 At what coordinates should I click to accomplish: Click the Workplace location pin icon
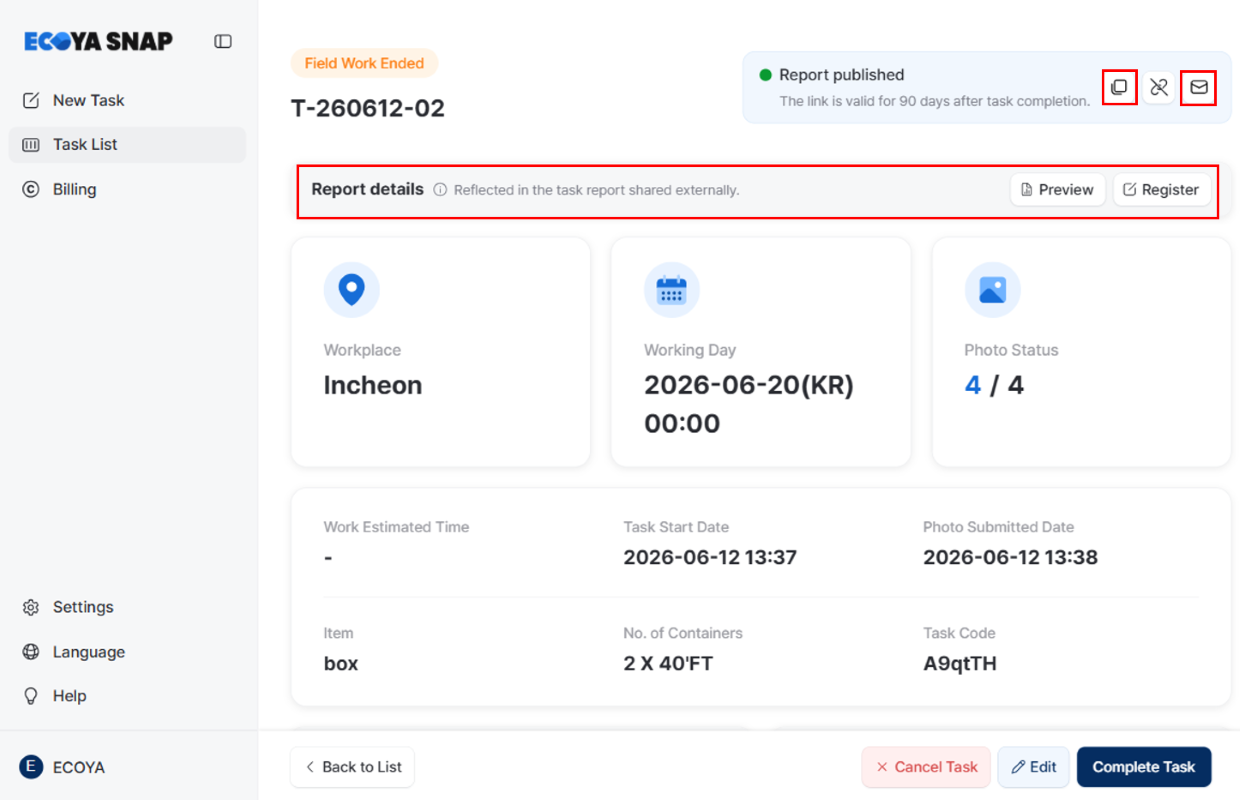[x=351, y=290]
